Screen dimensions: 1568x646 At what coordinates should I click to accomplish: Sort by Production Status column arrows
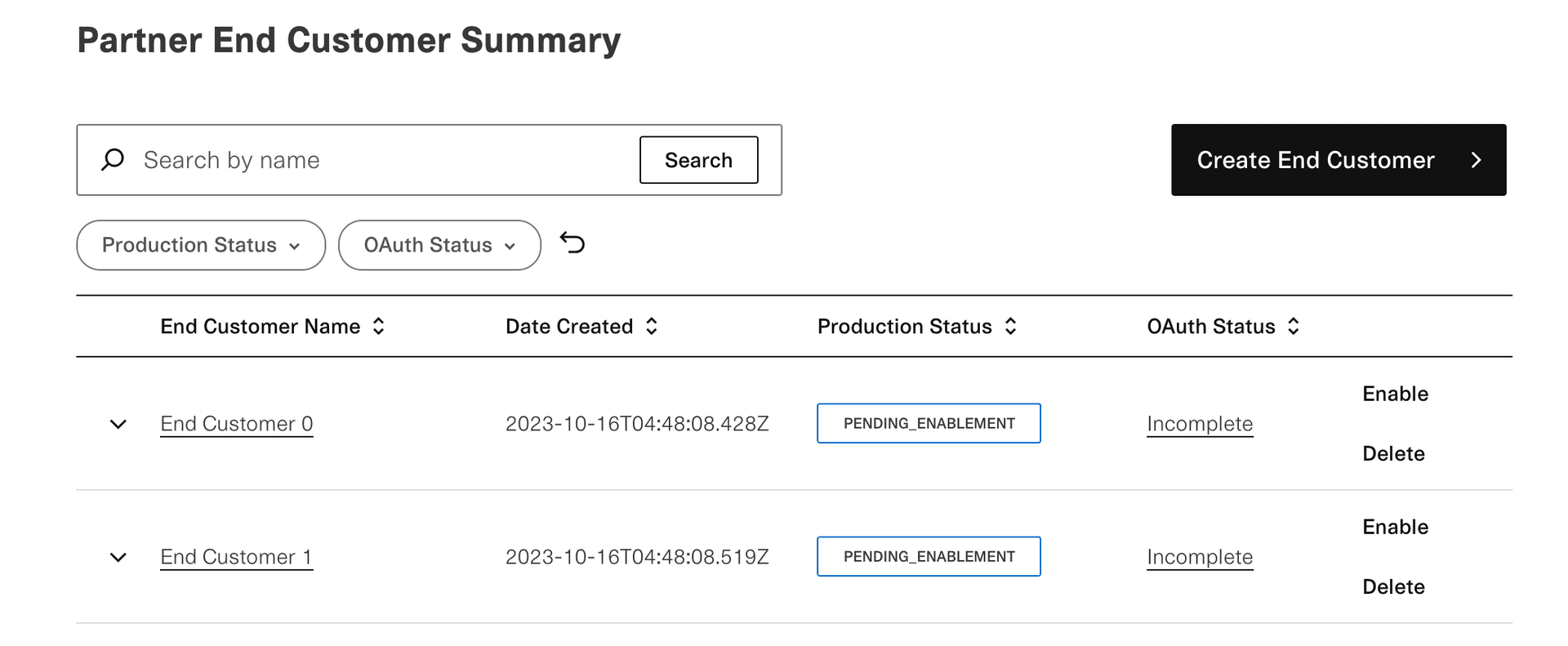[1011, 327]
